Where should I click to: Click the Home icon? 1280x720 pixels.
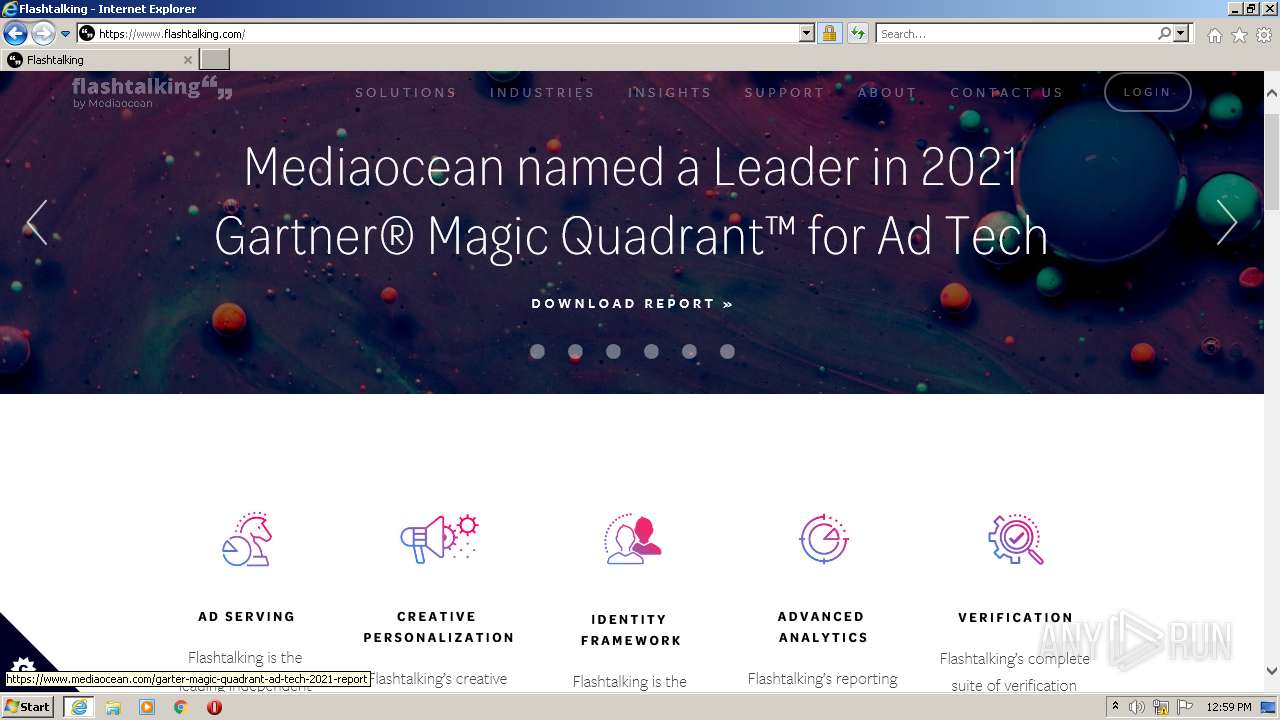(x=1214, y=35)
